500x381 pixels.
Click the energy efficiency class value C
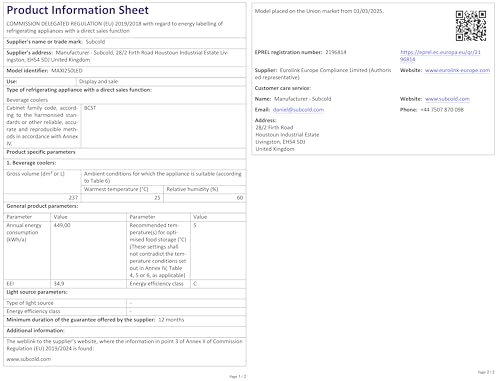click(195, 284)
